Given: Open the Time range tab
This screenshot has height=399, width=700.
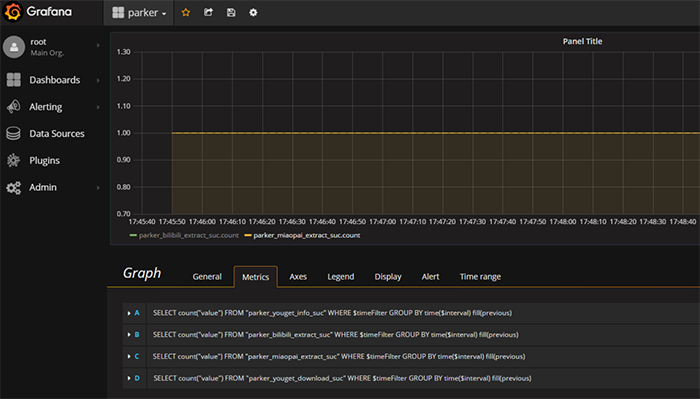Looking at the screenshot, I should pyautogui.click(x=480, y=277).
